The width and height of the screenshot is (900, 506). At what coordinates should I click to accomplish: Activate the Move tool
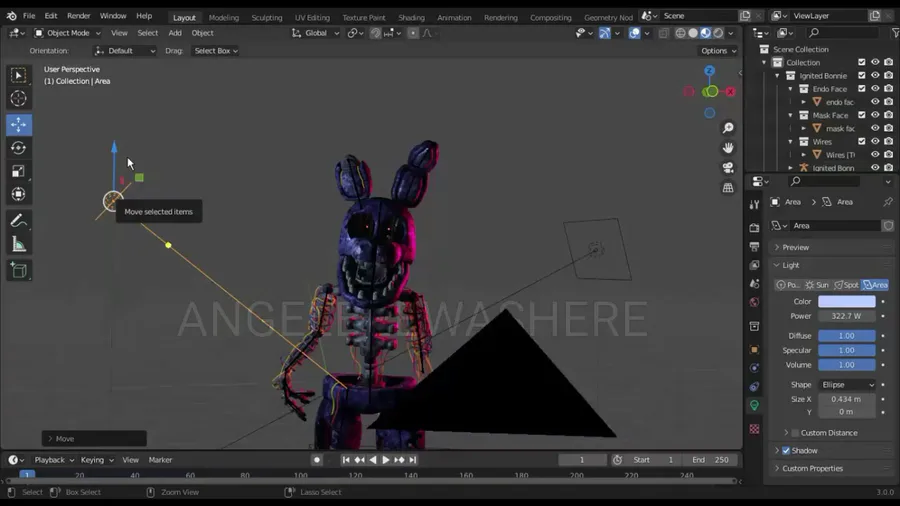tap(18, 124)
